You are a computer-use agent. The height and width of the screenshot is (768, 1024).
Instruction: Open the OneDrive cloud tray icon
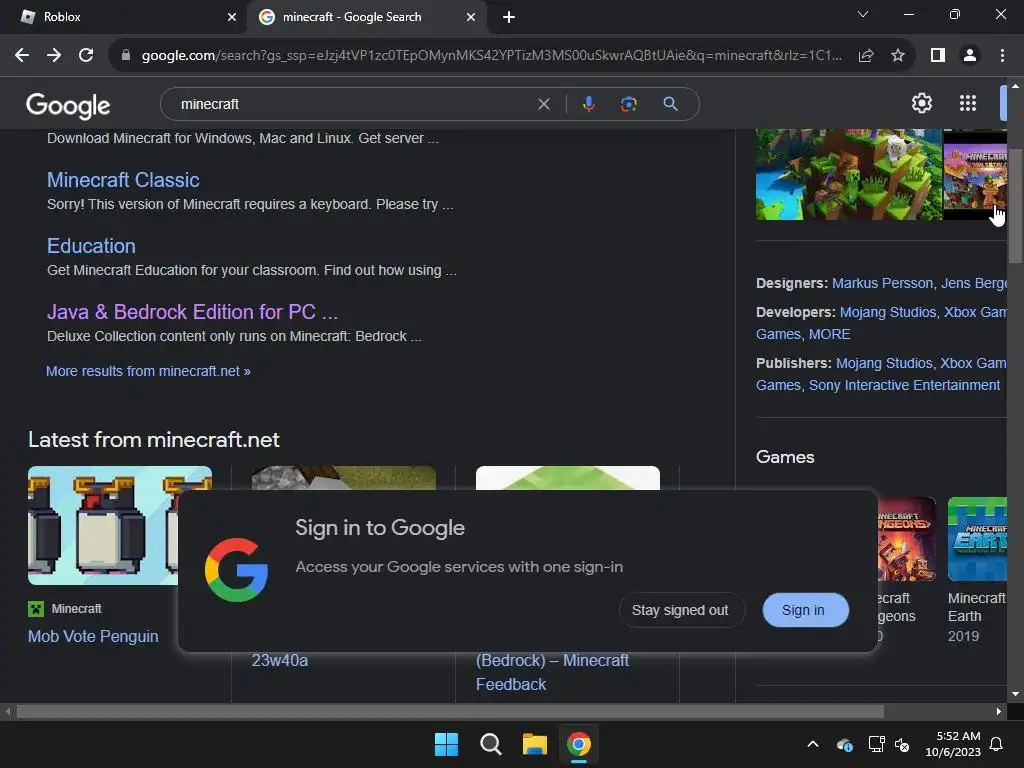(x=844, y=744)
